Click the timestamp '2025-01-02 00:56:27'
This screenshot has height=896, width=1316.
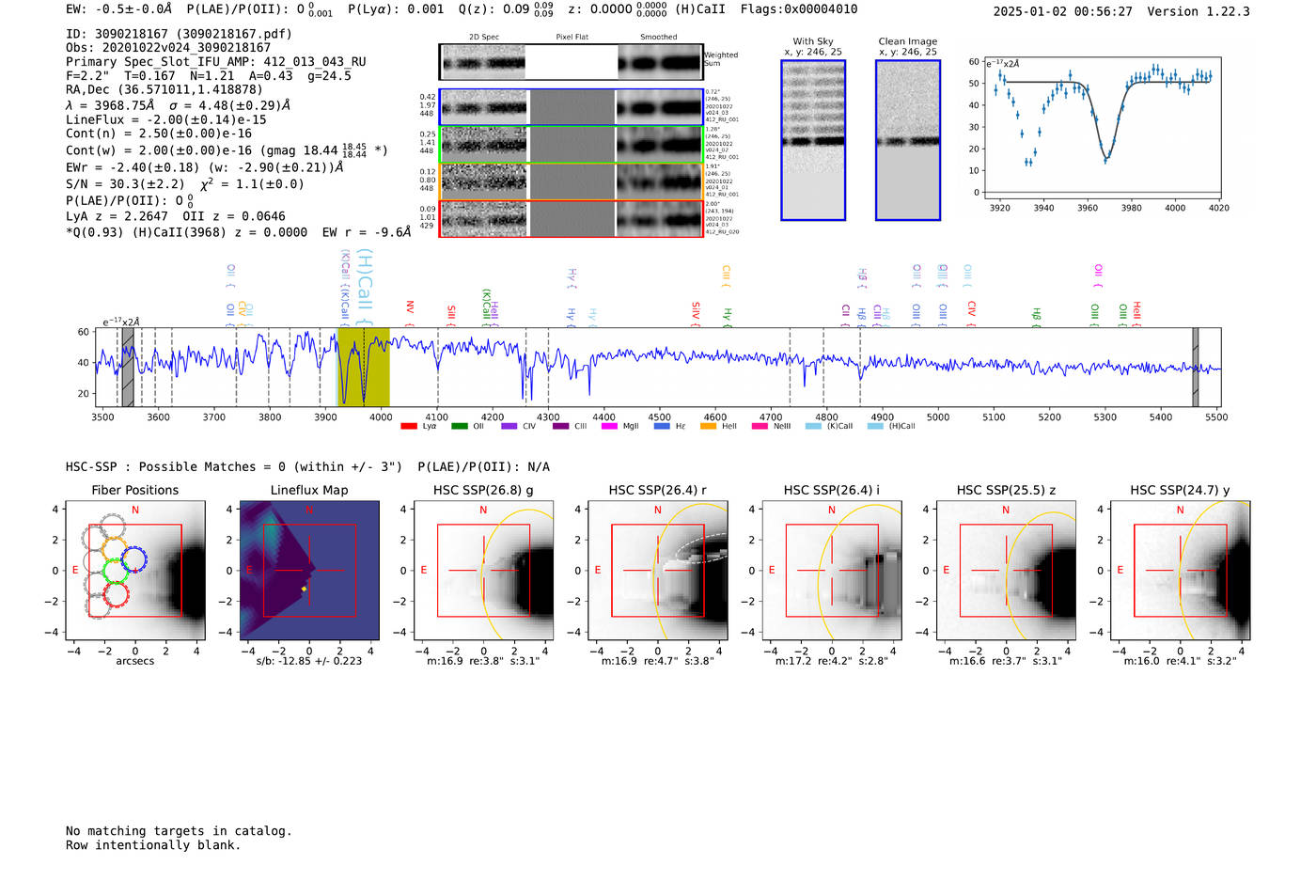tap(1062, 12)
